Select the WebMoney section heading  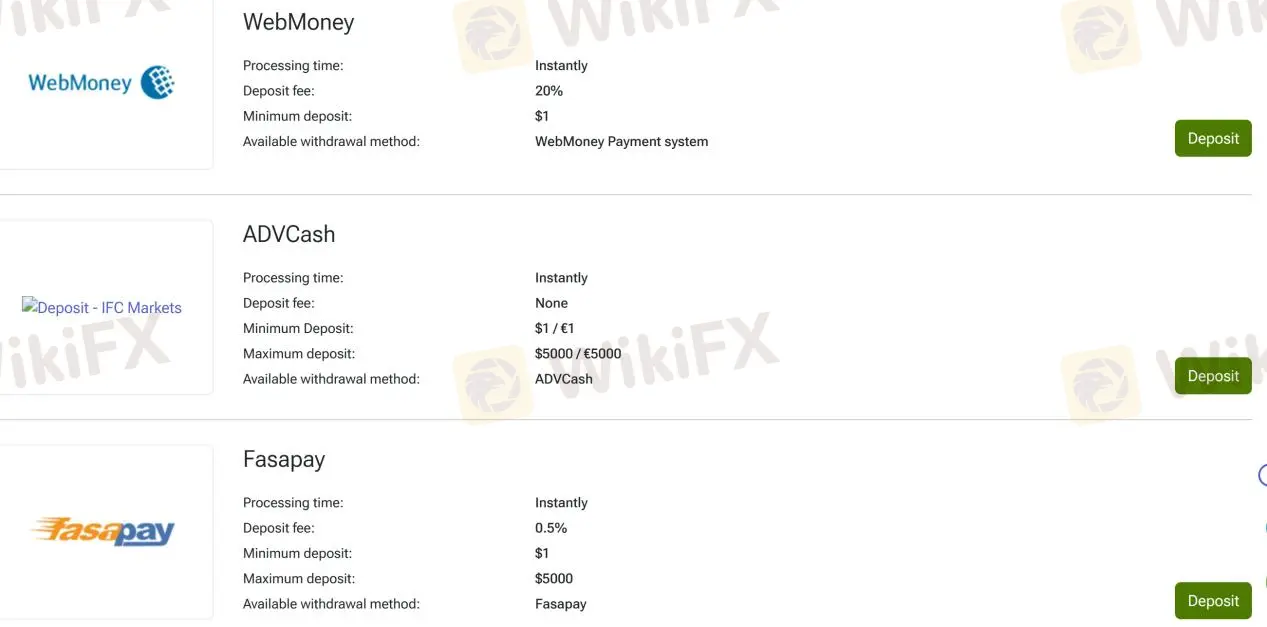tap(298, 22)
